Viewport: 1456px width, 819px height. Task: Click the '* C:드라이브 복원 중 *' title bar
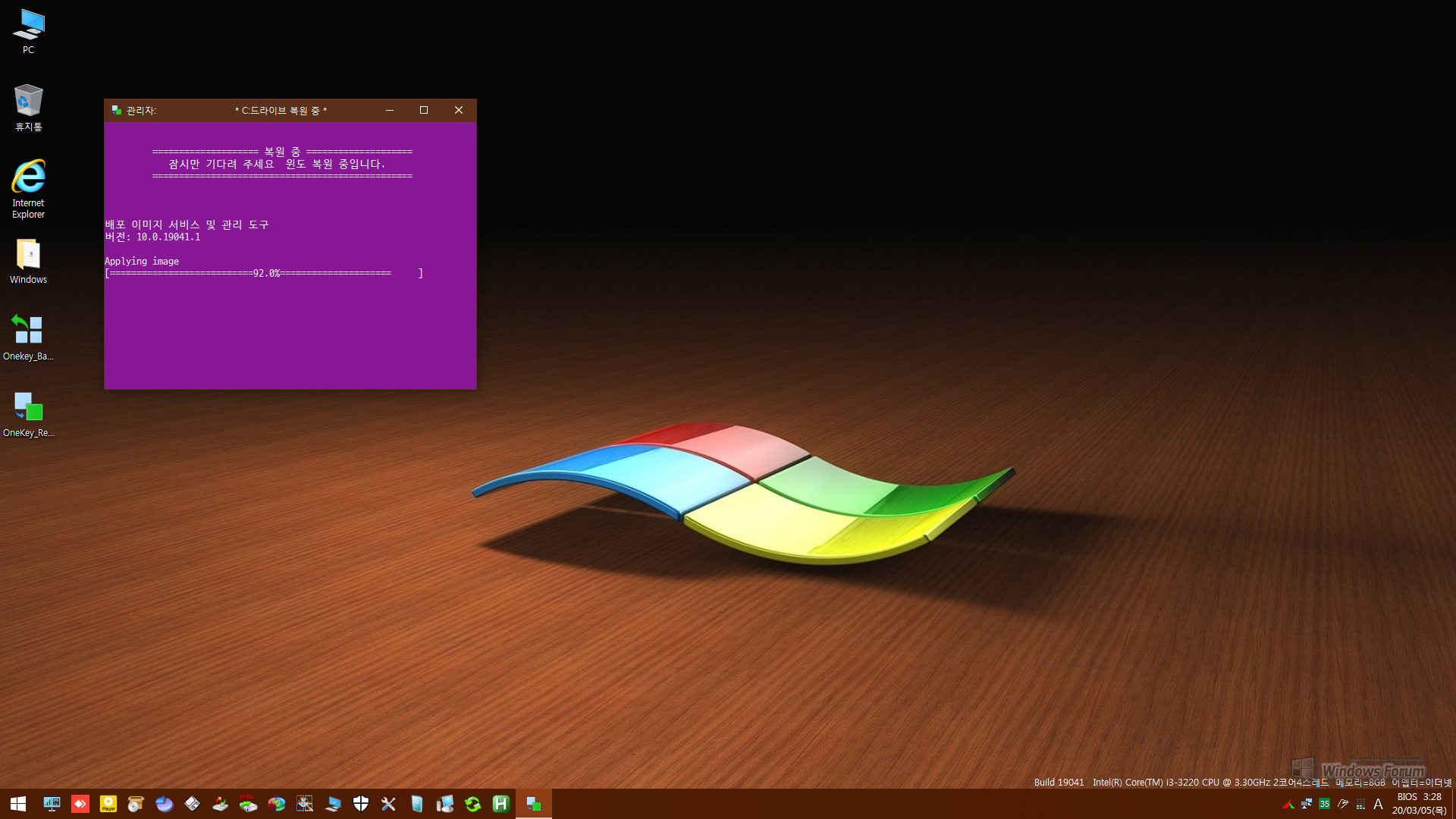[281, 111]
